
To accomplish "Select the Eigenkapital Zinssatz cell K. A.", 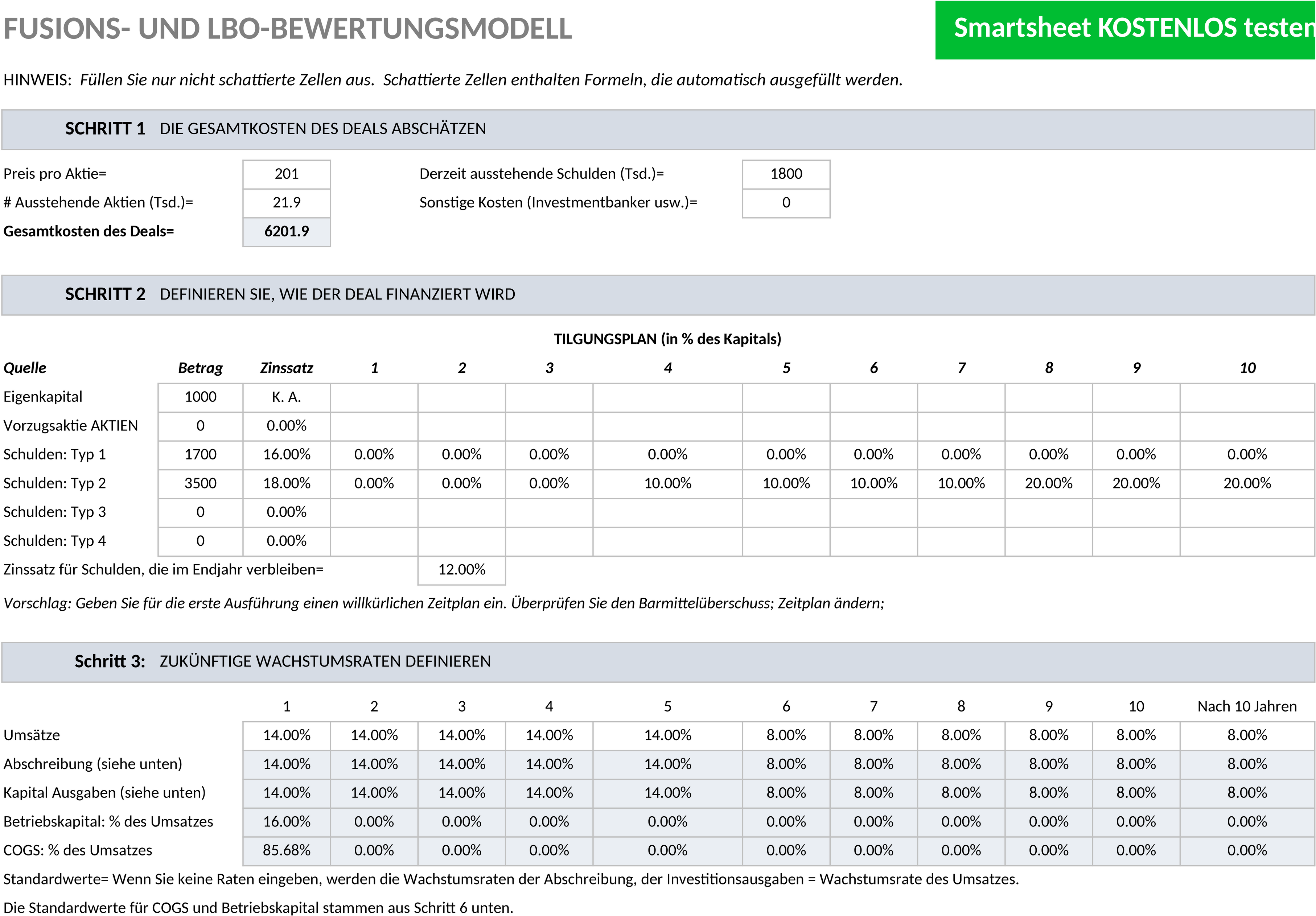I will pyautogui.click(x=287, y=397).
